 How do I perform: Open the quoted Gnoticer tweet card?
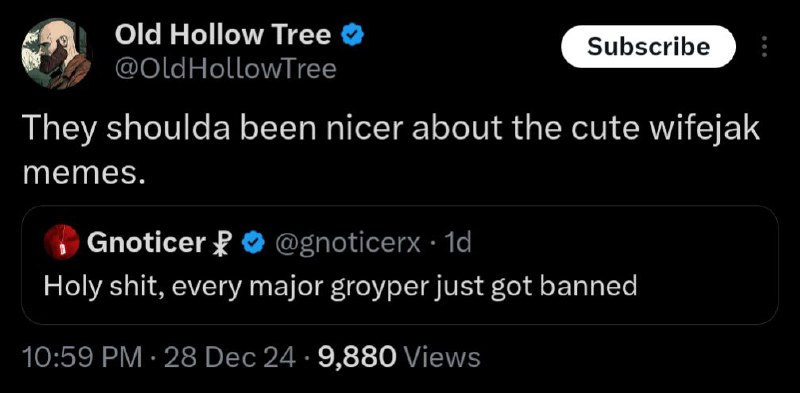tap(400, 264)
